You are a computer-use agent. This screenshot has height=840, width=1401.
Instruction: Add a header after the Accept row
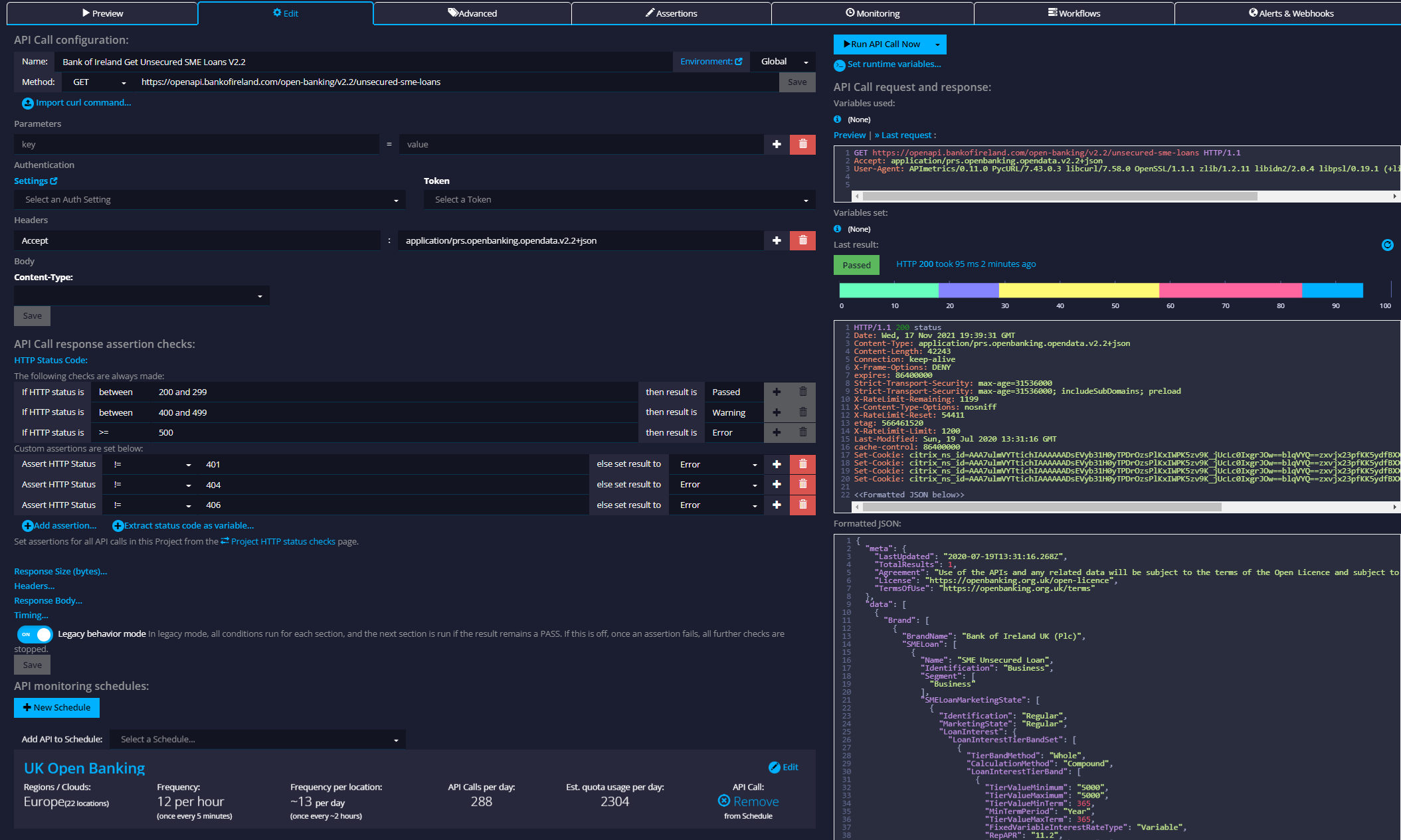click(x=777, y=240)
